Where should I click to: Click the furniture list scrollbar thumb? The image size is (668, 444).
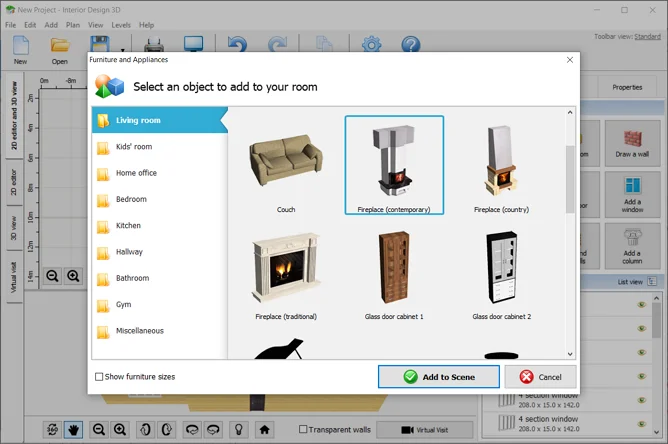(x=570, y=179)
